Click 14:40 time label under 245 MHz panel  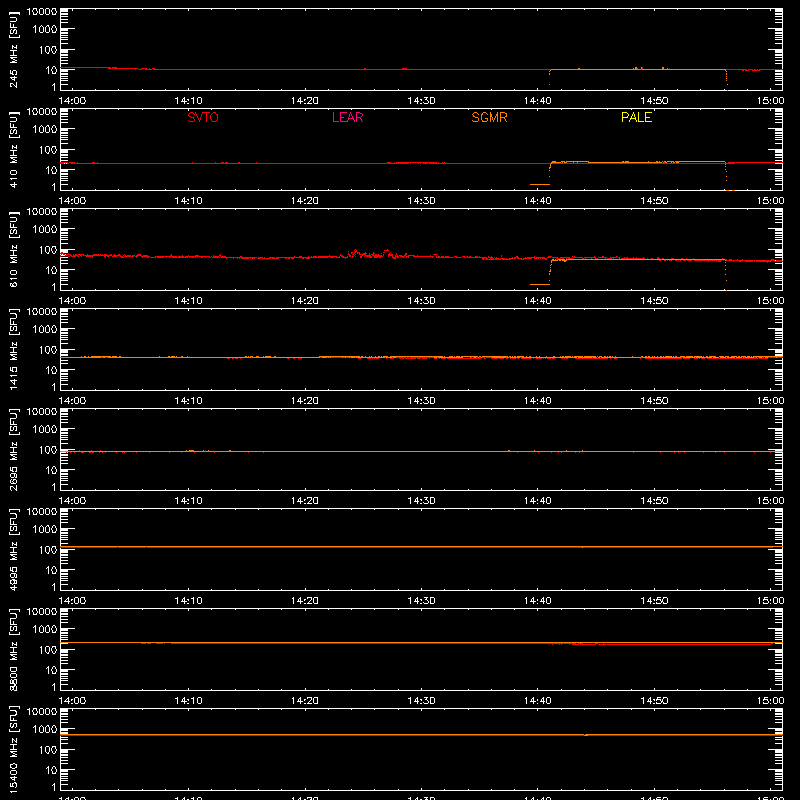[x=537, y=101]
